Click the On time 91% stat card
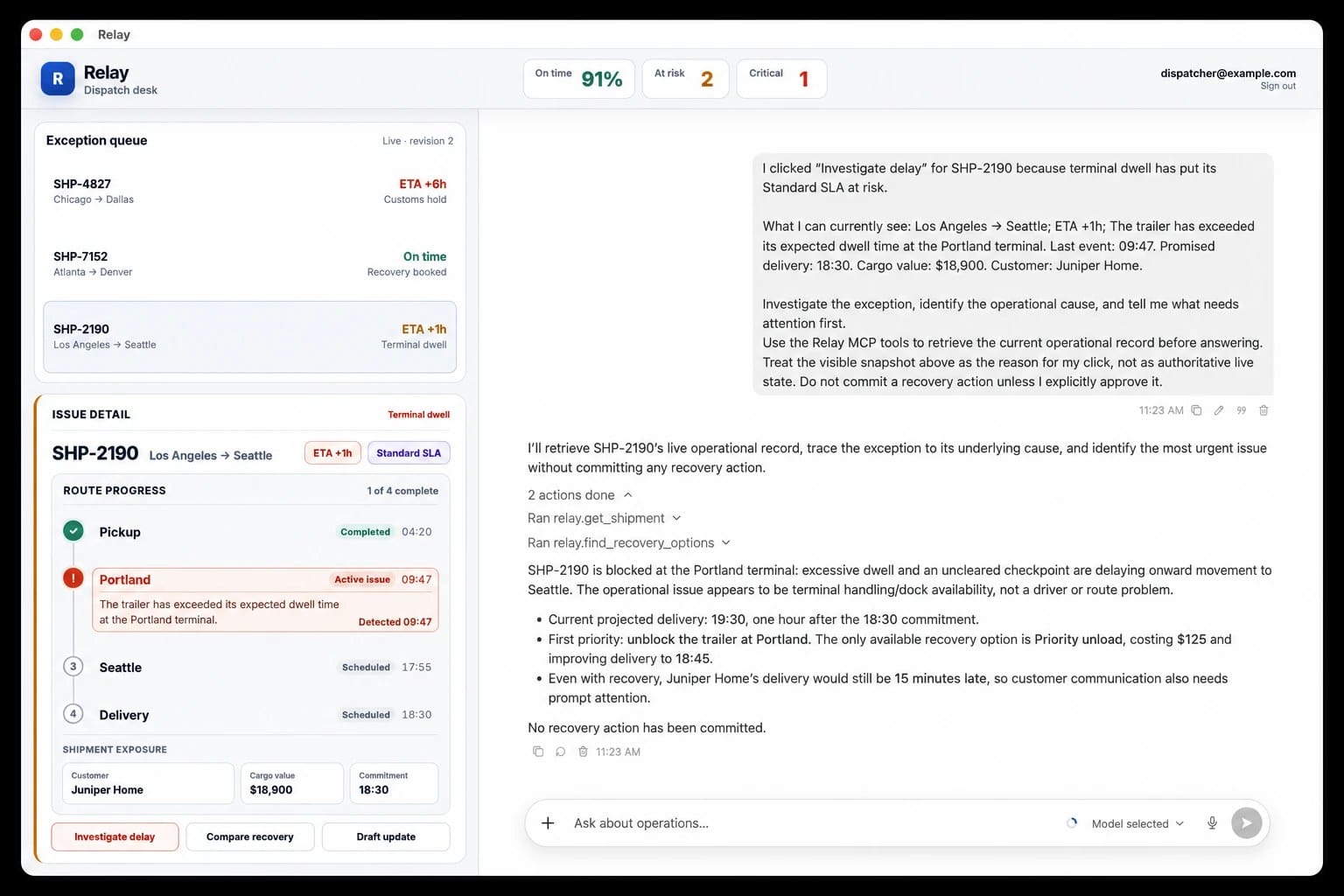The width and height of the screenshot is (1344, 896). coord(578,79)
